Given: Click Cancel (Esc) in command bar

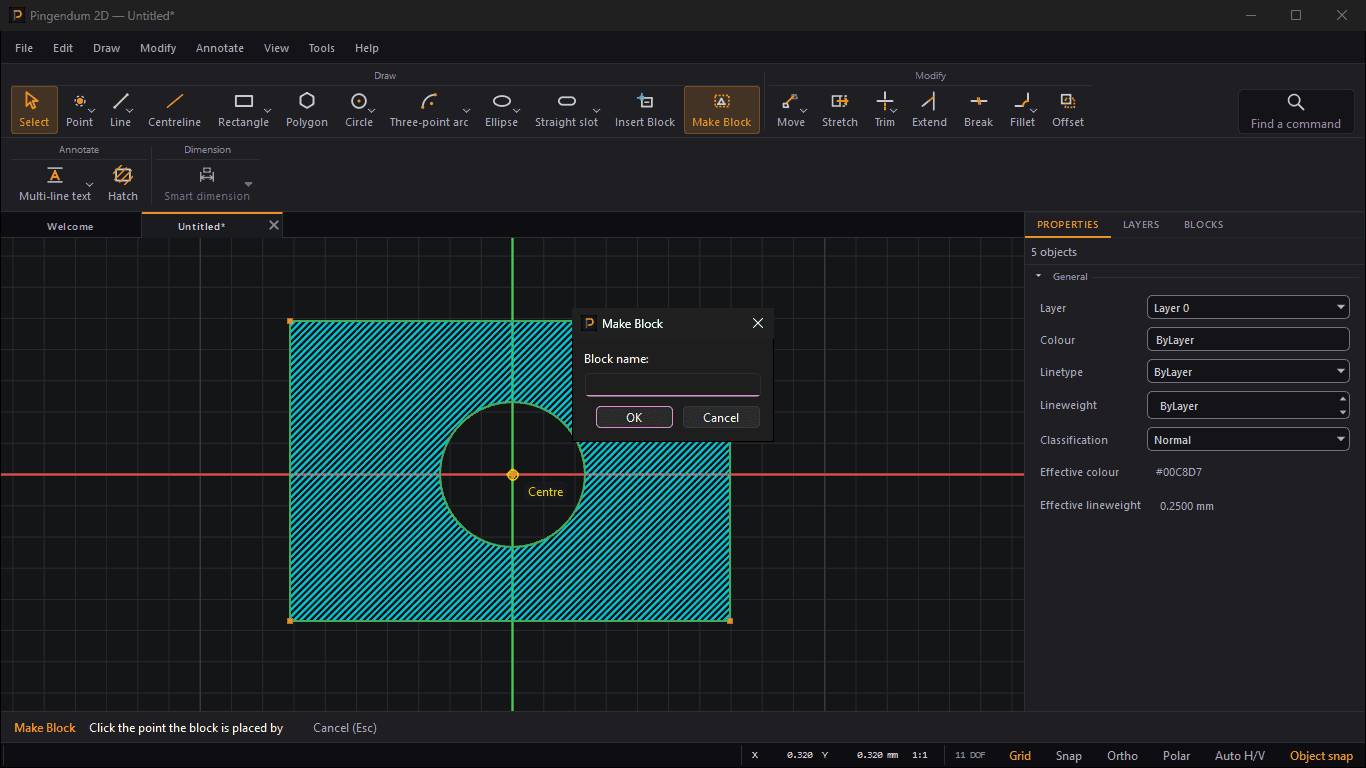Looking at the screenshot, I should coord(345,728).
